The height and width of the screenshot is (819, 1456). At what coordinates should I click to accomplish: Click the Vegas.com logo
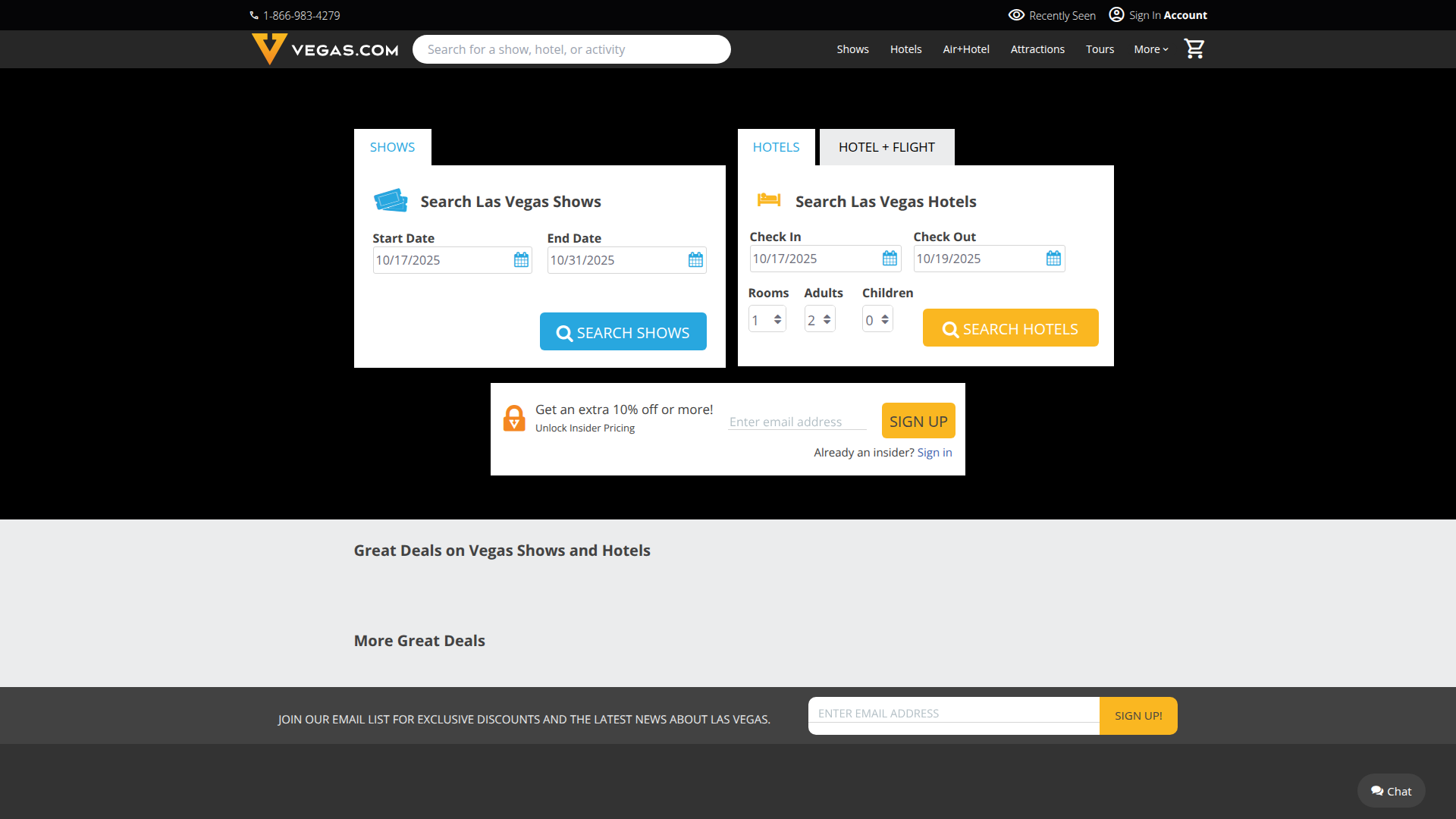[x=325, y=49]
